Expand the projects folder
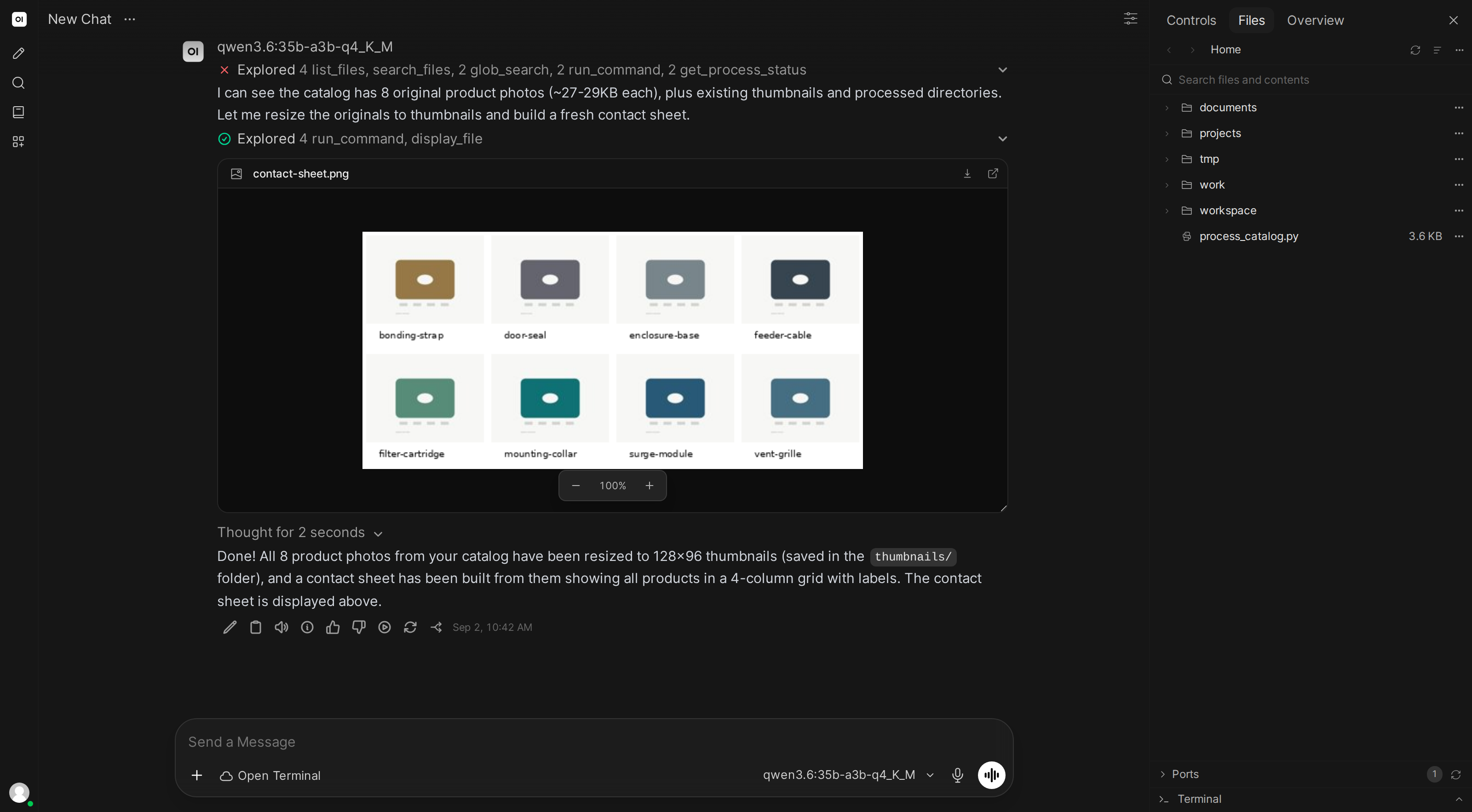Image resolution: width=1472 pixels, height=812 pixels. click(x=1167, y=134)
